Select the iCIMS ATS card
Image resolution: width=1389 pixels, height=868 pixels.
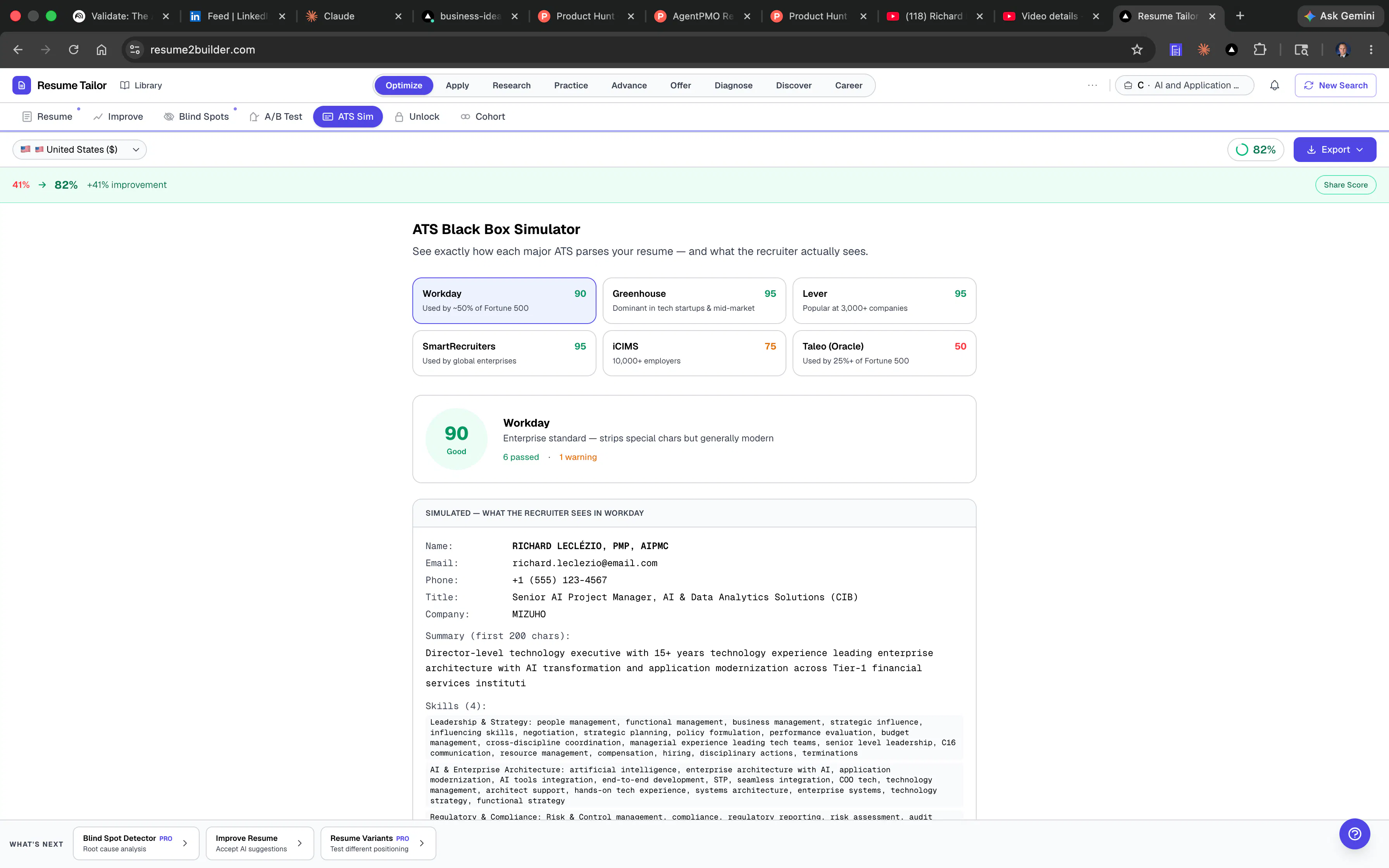[694, 353]
